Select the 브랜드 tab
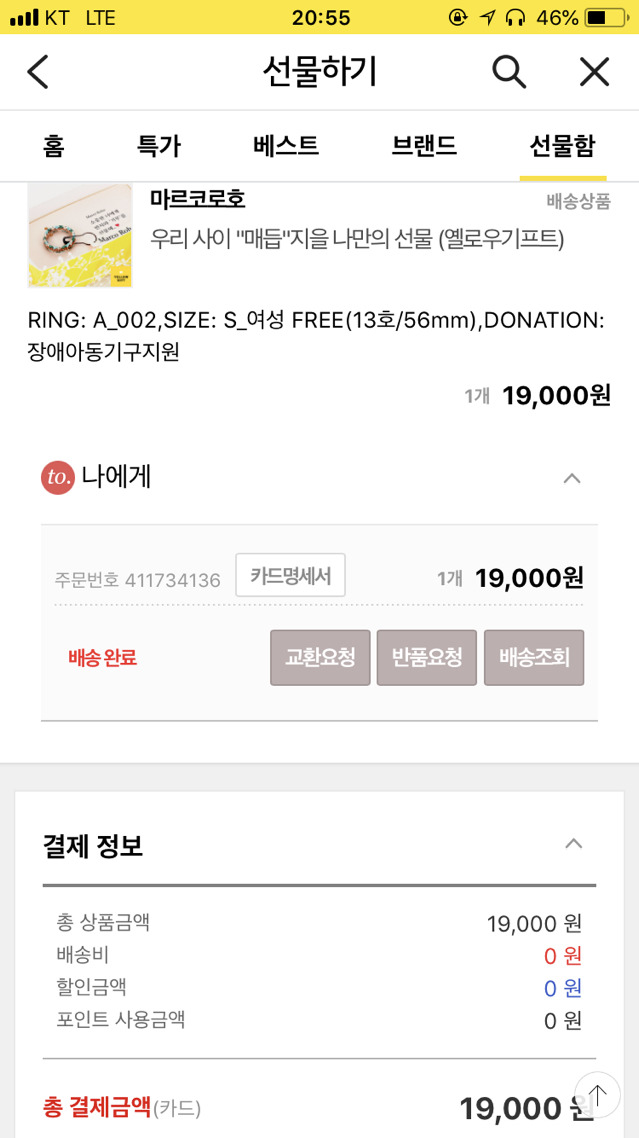The height and width of the screenshot is (1138, 639). coord(424,146)
